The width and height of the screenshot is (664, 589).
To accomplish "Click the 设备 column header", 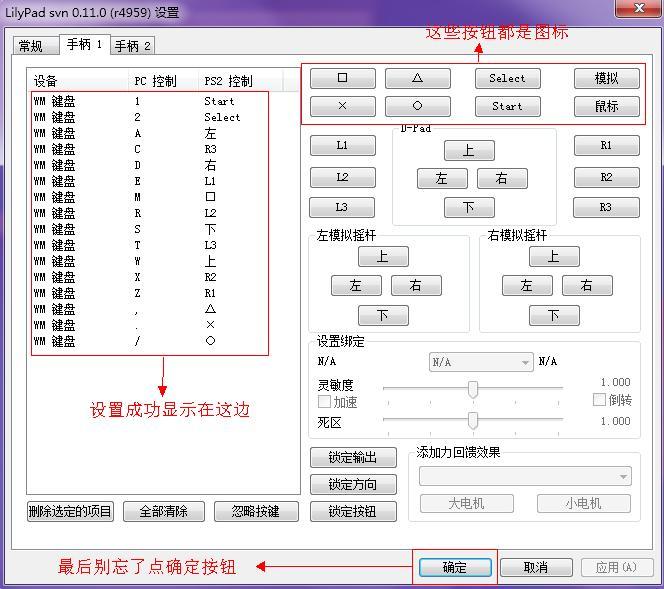I will [x=77, y=80].
